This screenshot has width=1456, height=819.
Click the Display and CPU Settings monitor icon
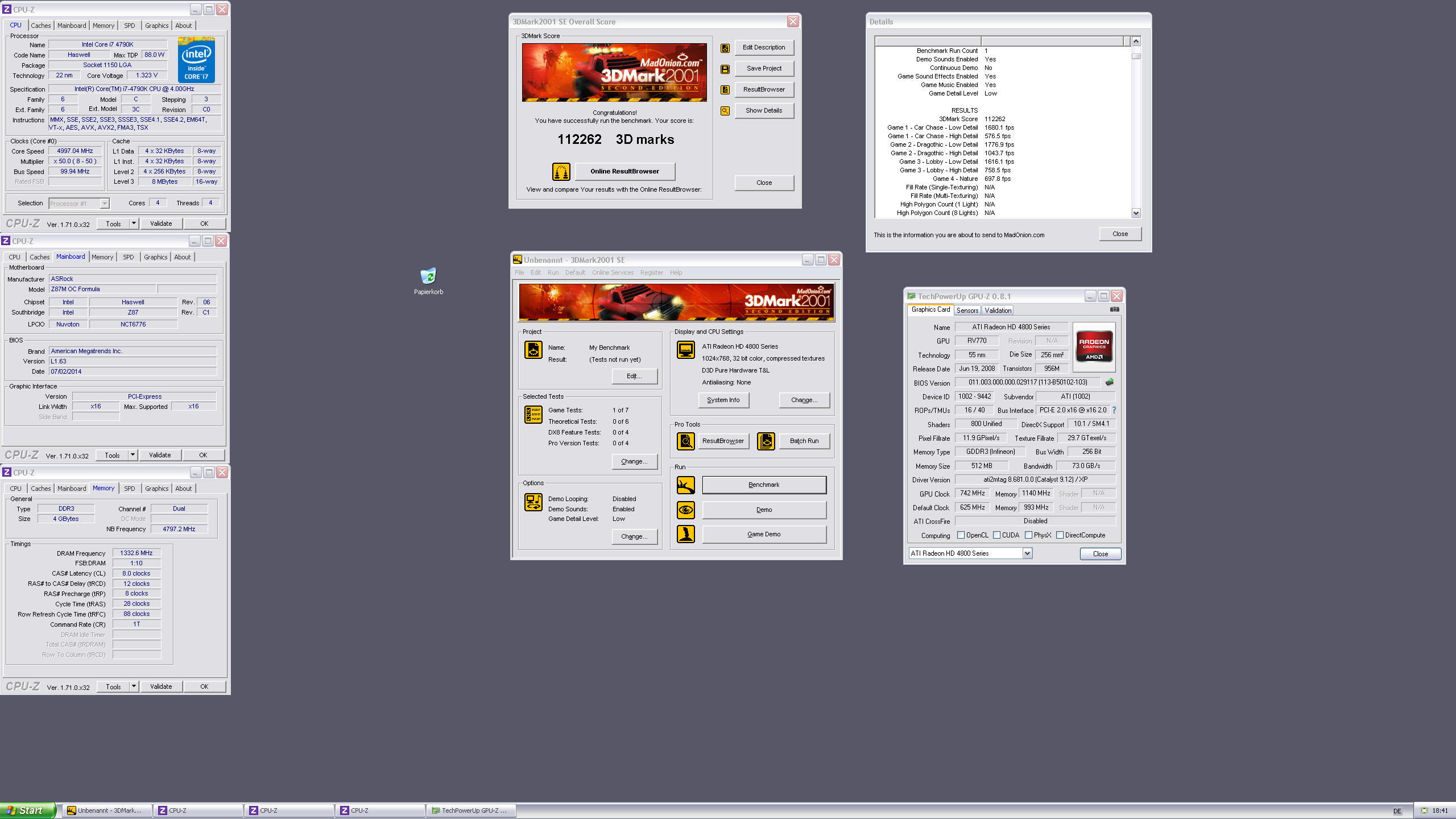coord(686,350)
